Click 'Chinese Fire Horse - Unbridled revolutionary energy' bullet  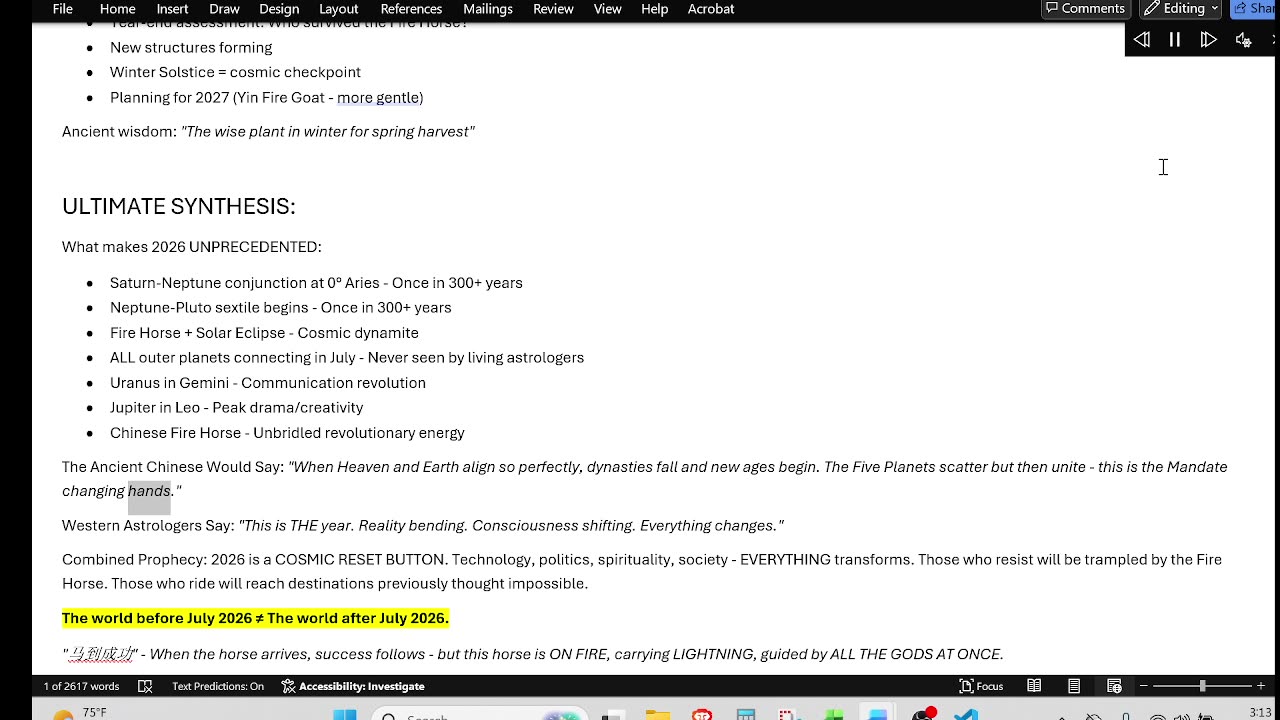pyautogui.click(x=287, y=433)
